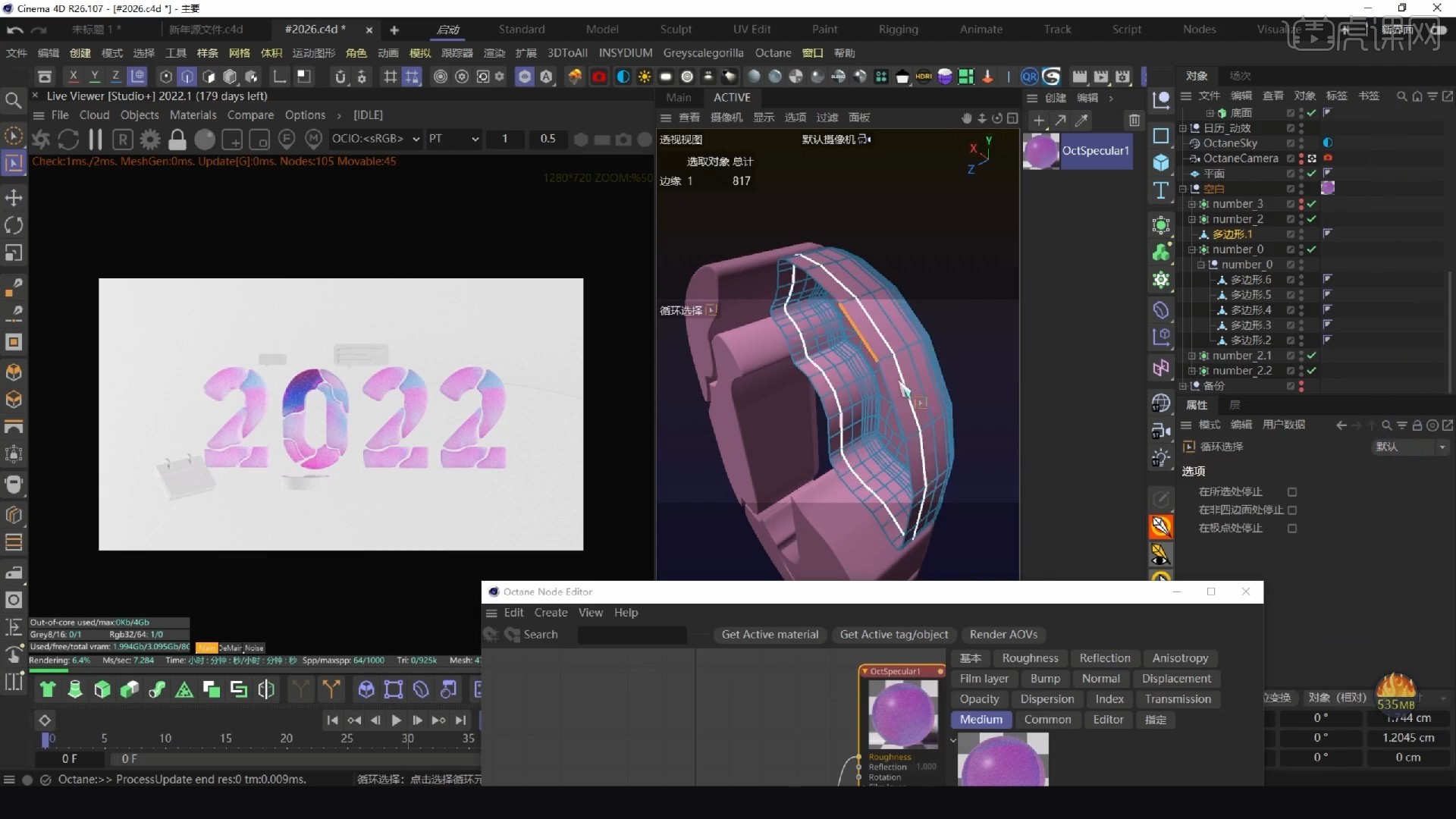
Task: Switch to the 场次 tab
Action: tap(1240, 76)
